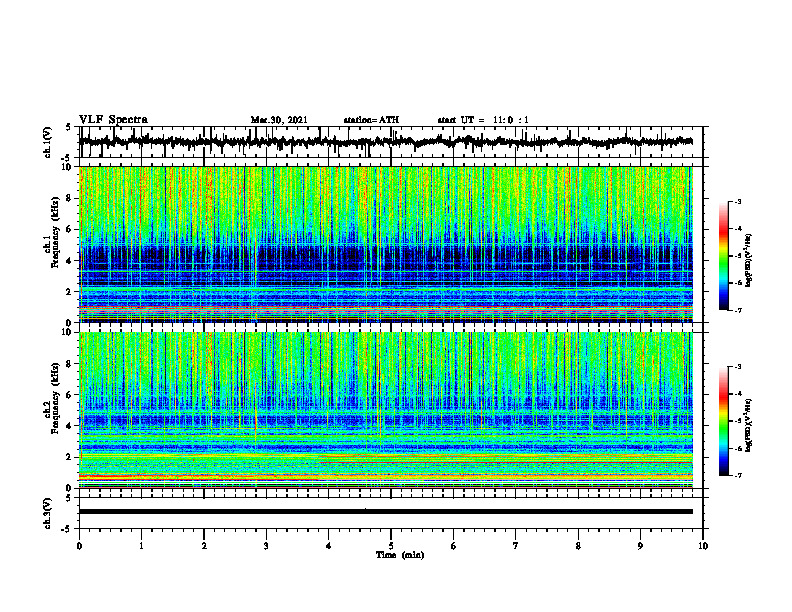The image size is (792, 612).
Task: Click time axis tick label "1"
Action: pyautogui.click(x=141, y=546)
